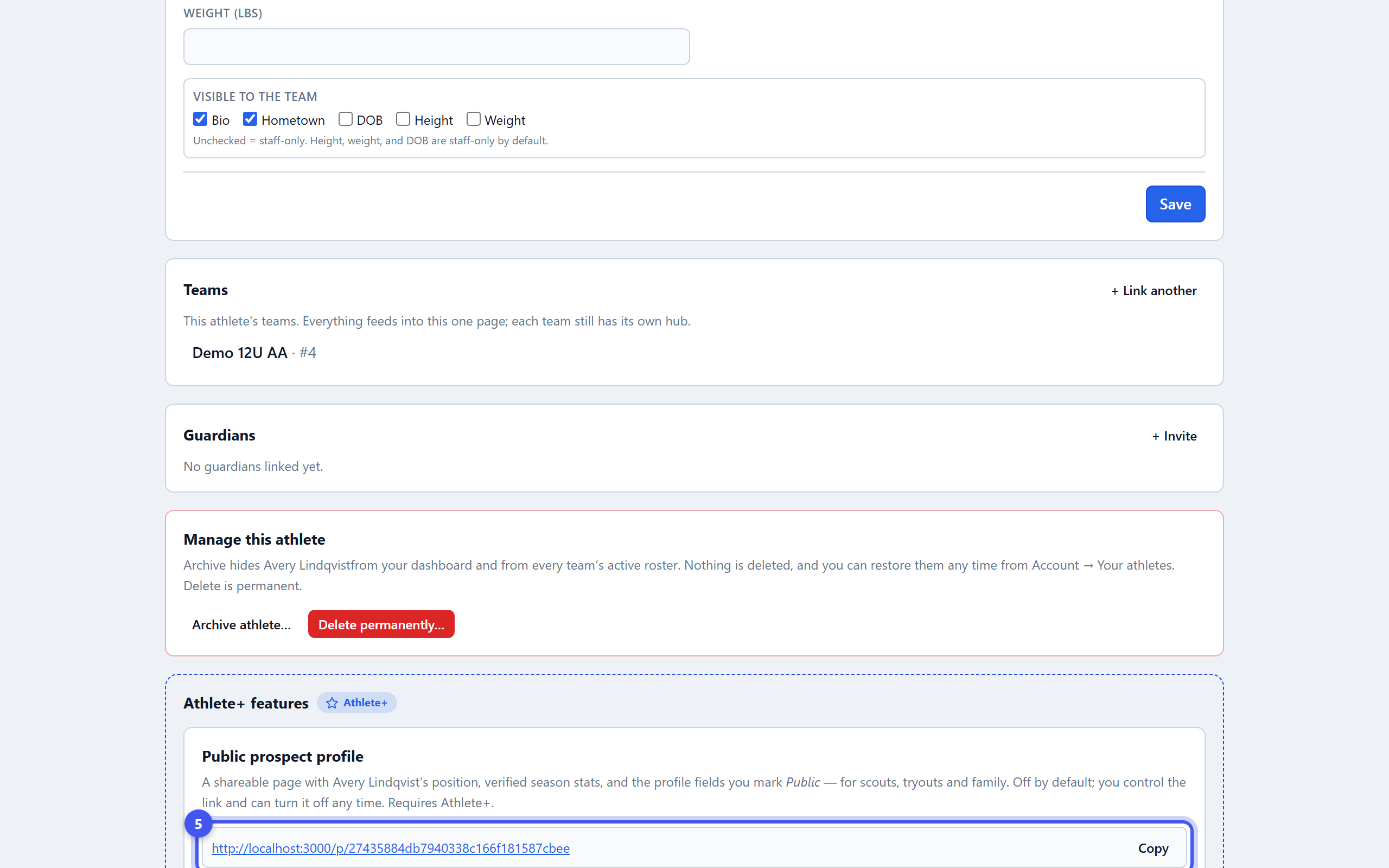Click the 'Athlete+ features' heading
Viewport: 1389px width, 868px height.
coord(246,703)
